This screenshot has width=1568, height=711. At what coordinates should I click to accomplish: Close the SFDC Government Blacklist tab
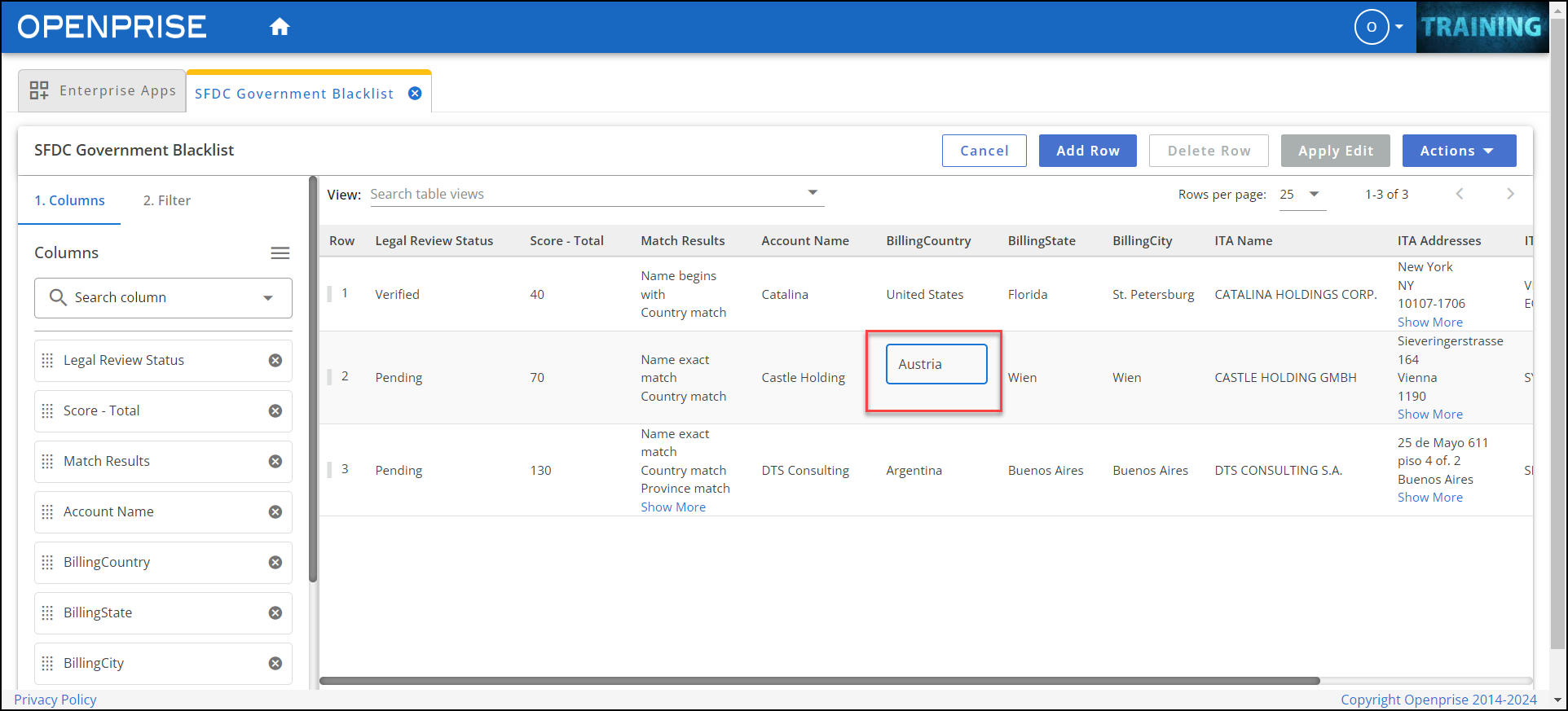415,94
